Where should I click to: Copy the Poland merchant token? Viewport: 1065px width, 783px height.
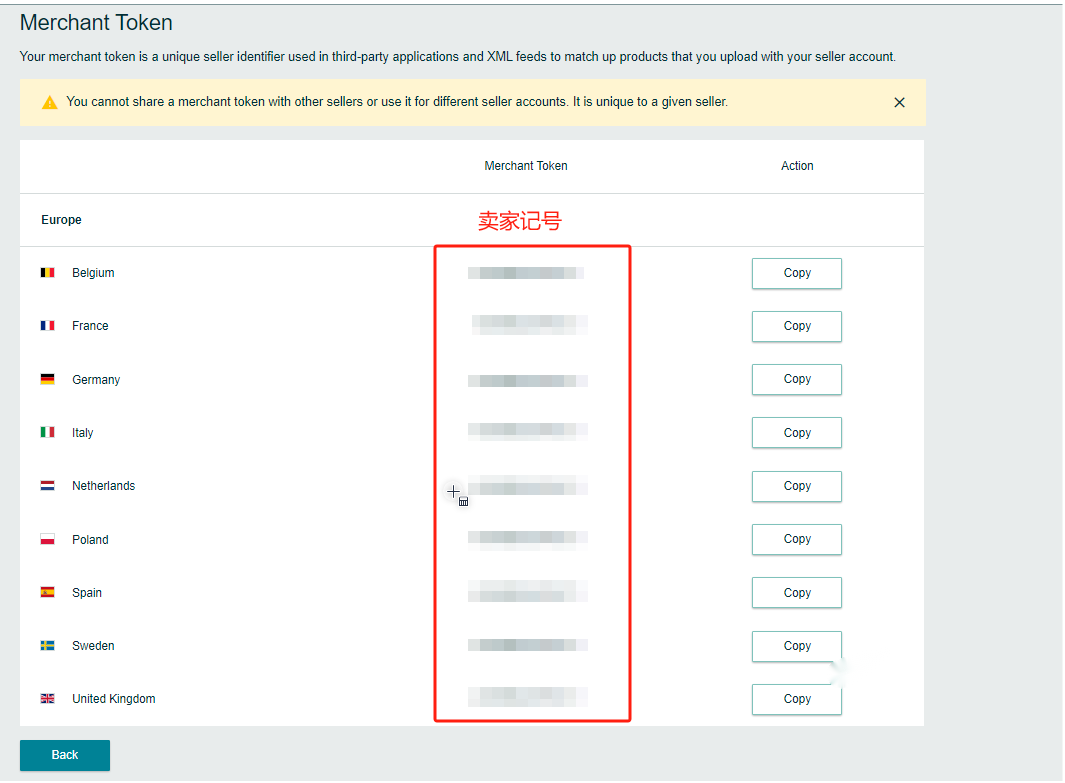pos(796,539)
